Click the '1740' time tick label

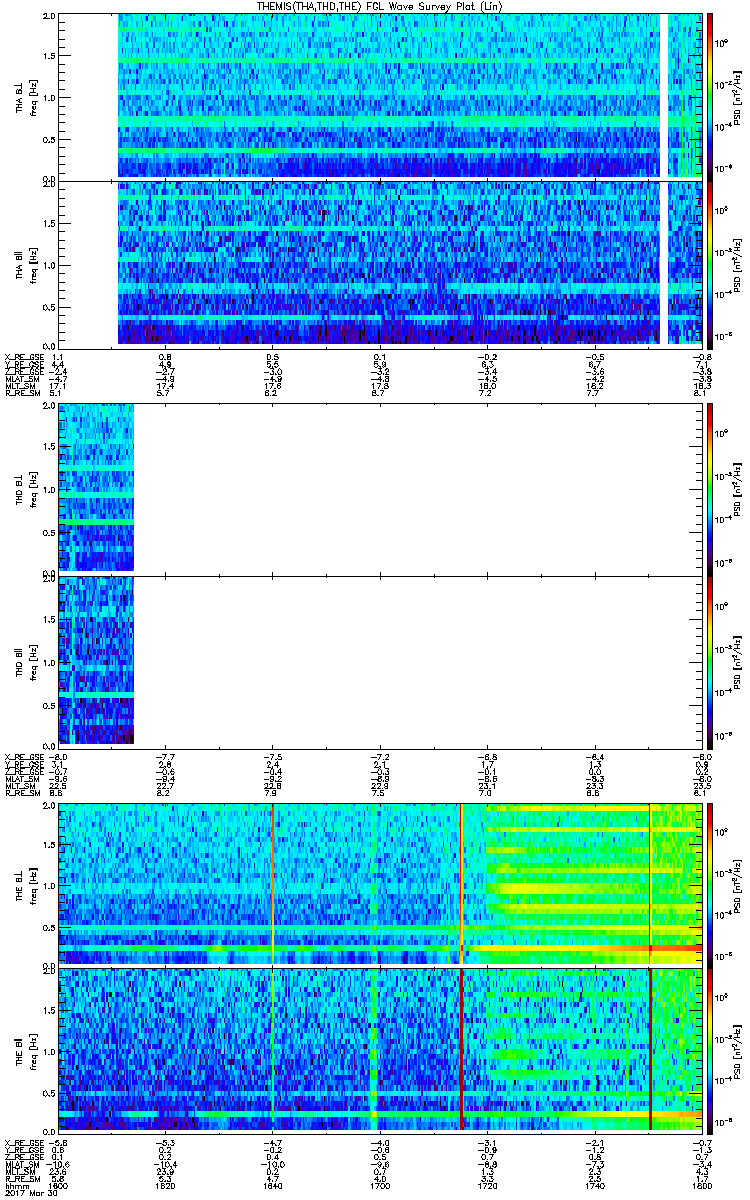click(x=594, y=1184)
